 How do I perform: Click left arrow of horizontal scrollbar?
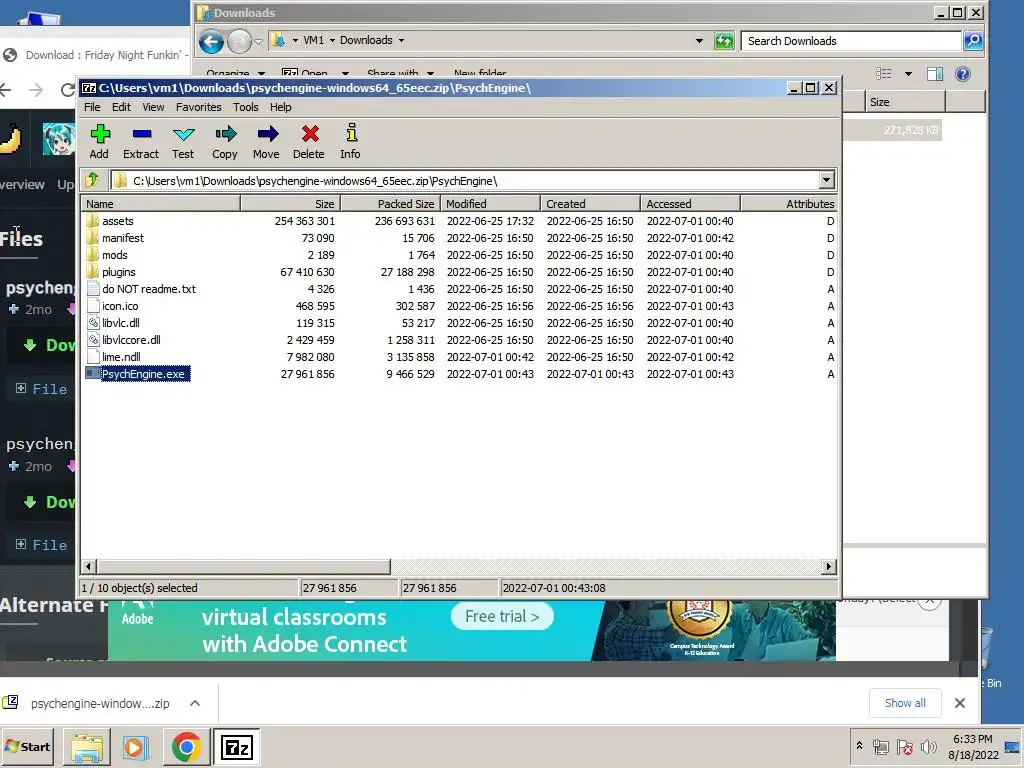click(x=89, y=566)
